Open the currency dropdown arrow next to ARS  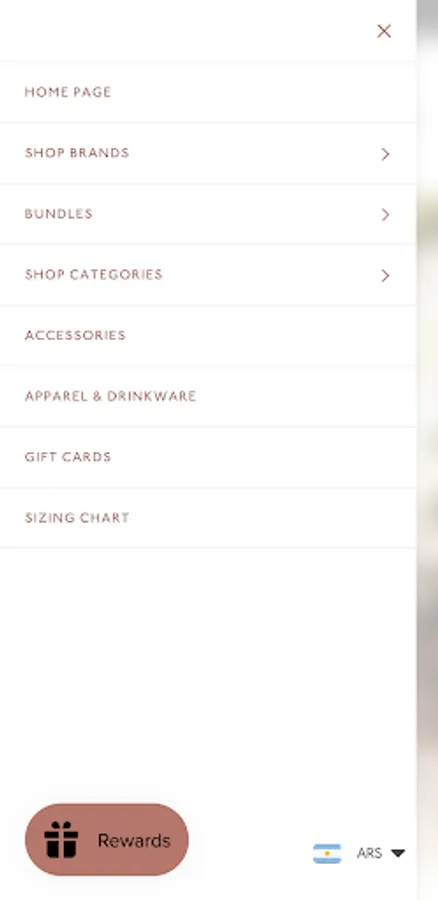pyautogui.click(x=398, y=853)
